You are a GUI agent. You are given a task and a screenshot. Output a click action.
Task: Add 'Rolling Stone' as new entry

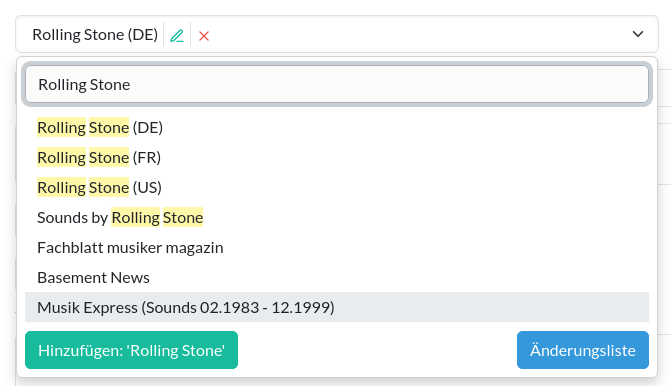tap(131, 350)
